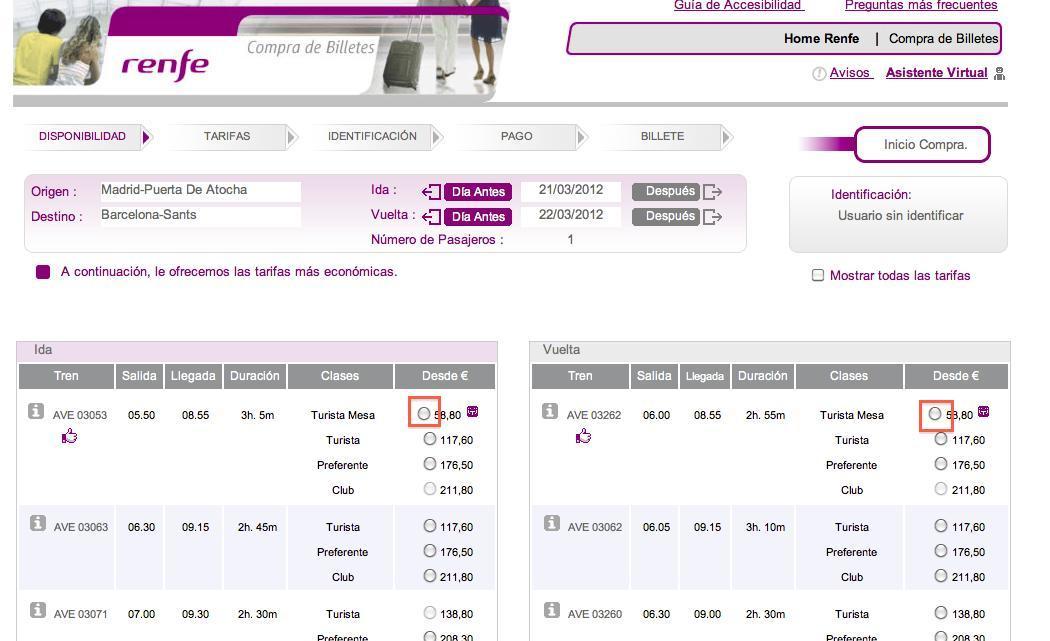Screen dimensions: 1050x641
Task: Click thumbs-up icon under AVE 03053
Action: (x=70, y=436)
